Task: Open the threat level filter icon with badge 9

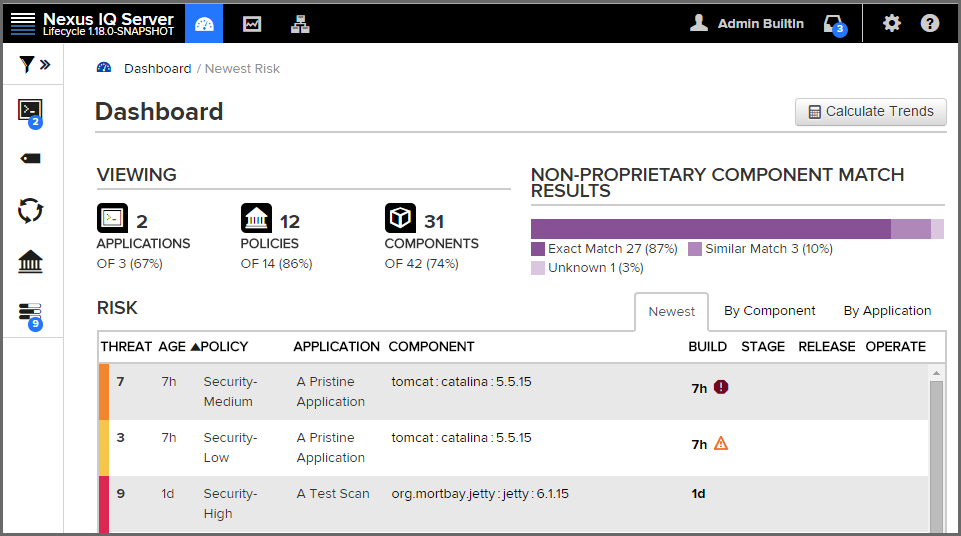Action: [31, 315]
